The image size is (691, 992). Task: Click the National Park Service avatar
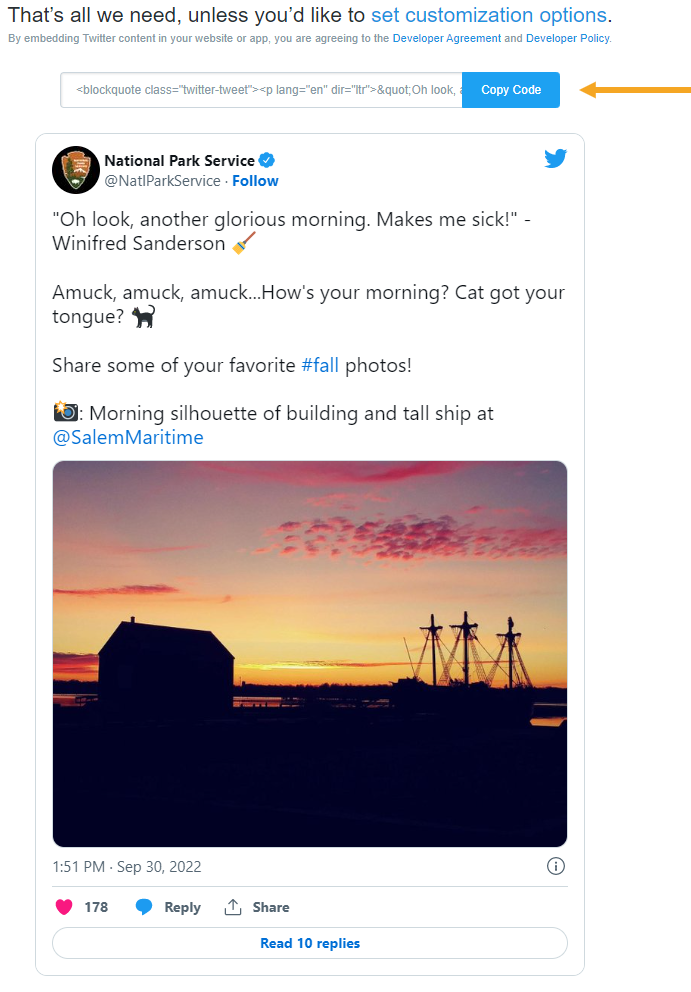coord(76,170)
